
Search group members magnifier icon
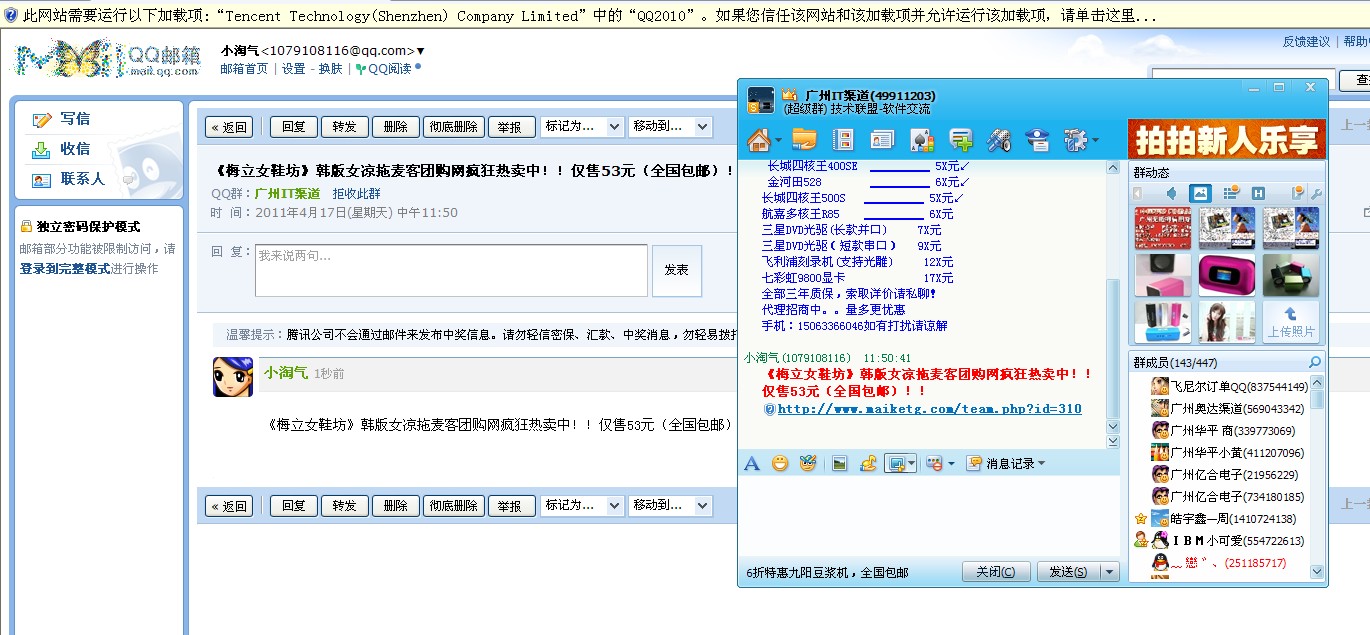1315,362
